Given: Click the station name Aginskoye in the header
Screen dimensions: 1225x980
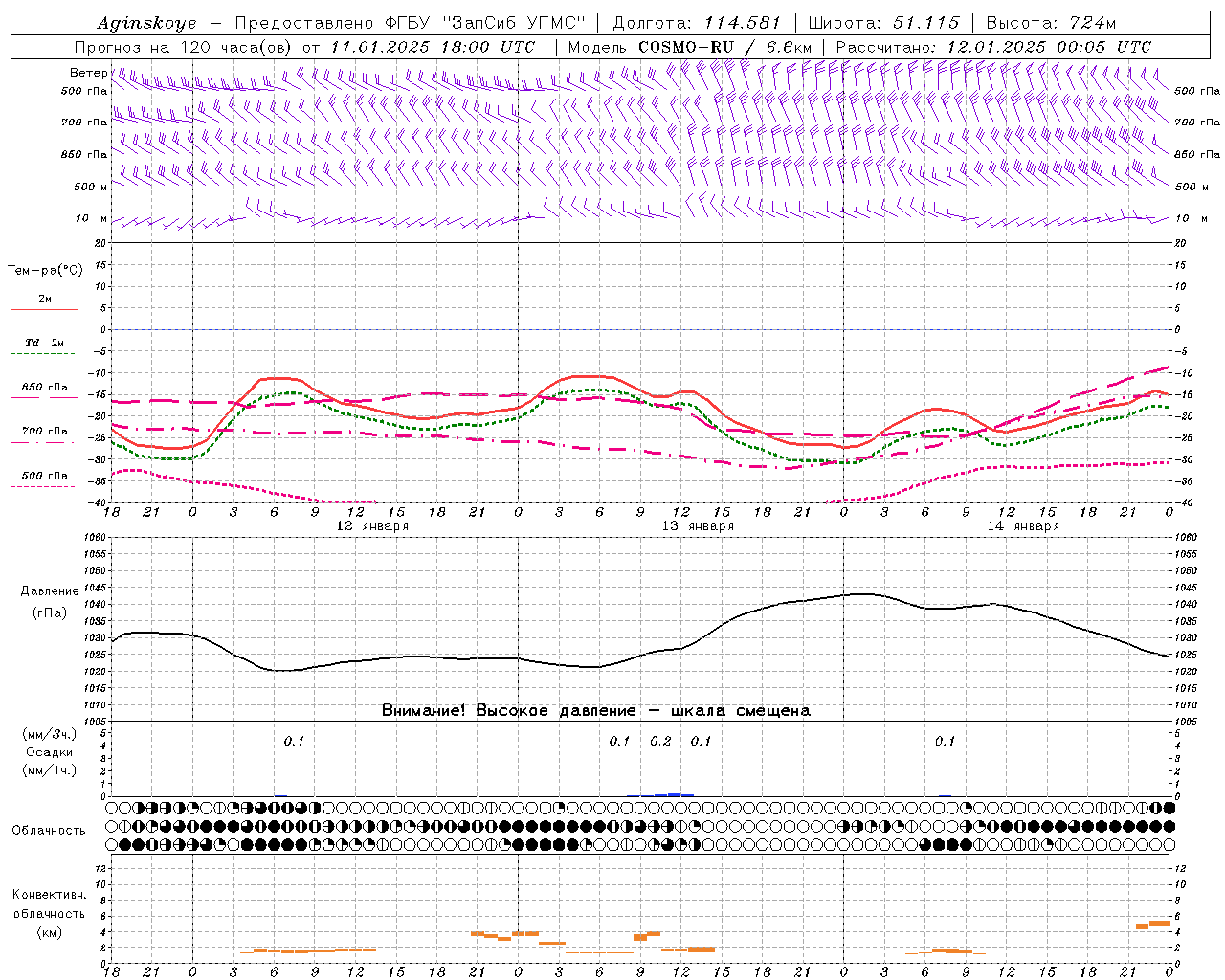Looking at the screenshot, I should (x=147, y=23).
